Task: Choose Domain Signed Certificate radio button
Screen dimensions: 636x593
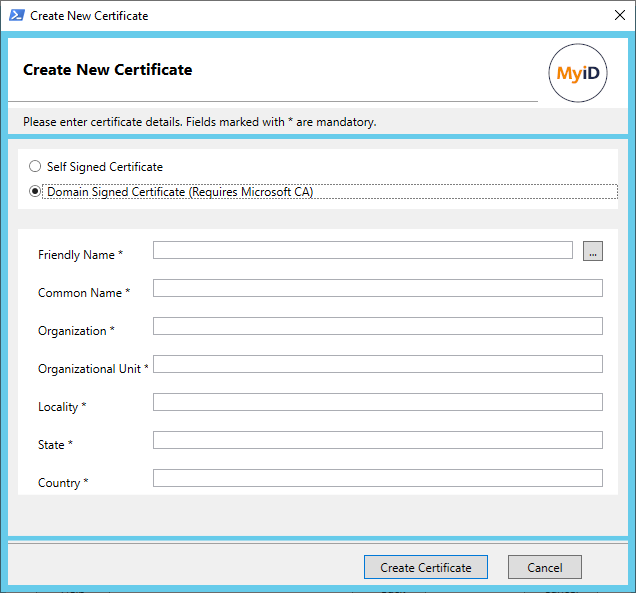Action: click(x=35, y=192)
